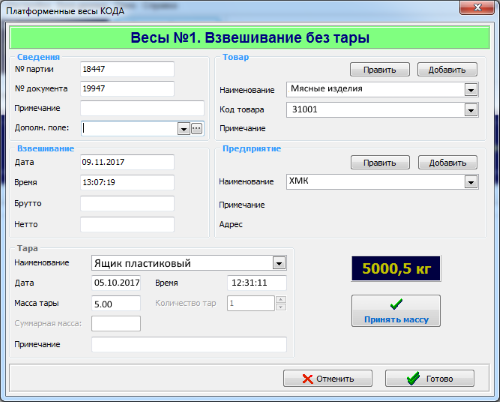Focus the № партии field '18447'
500x402 pixels.
coord(127,69)
